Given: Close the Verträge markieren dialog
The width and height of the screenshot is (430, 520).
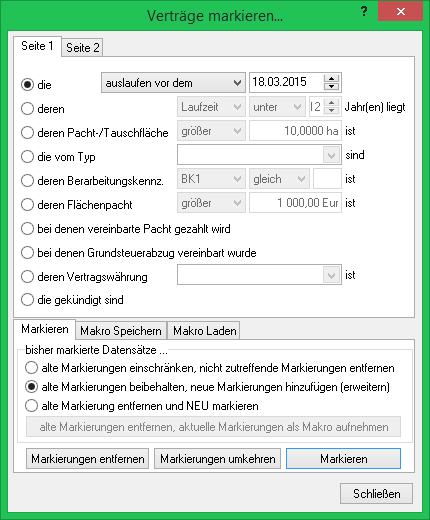Looking at the screenshot, I should 401,12.
